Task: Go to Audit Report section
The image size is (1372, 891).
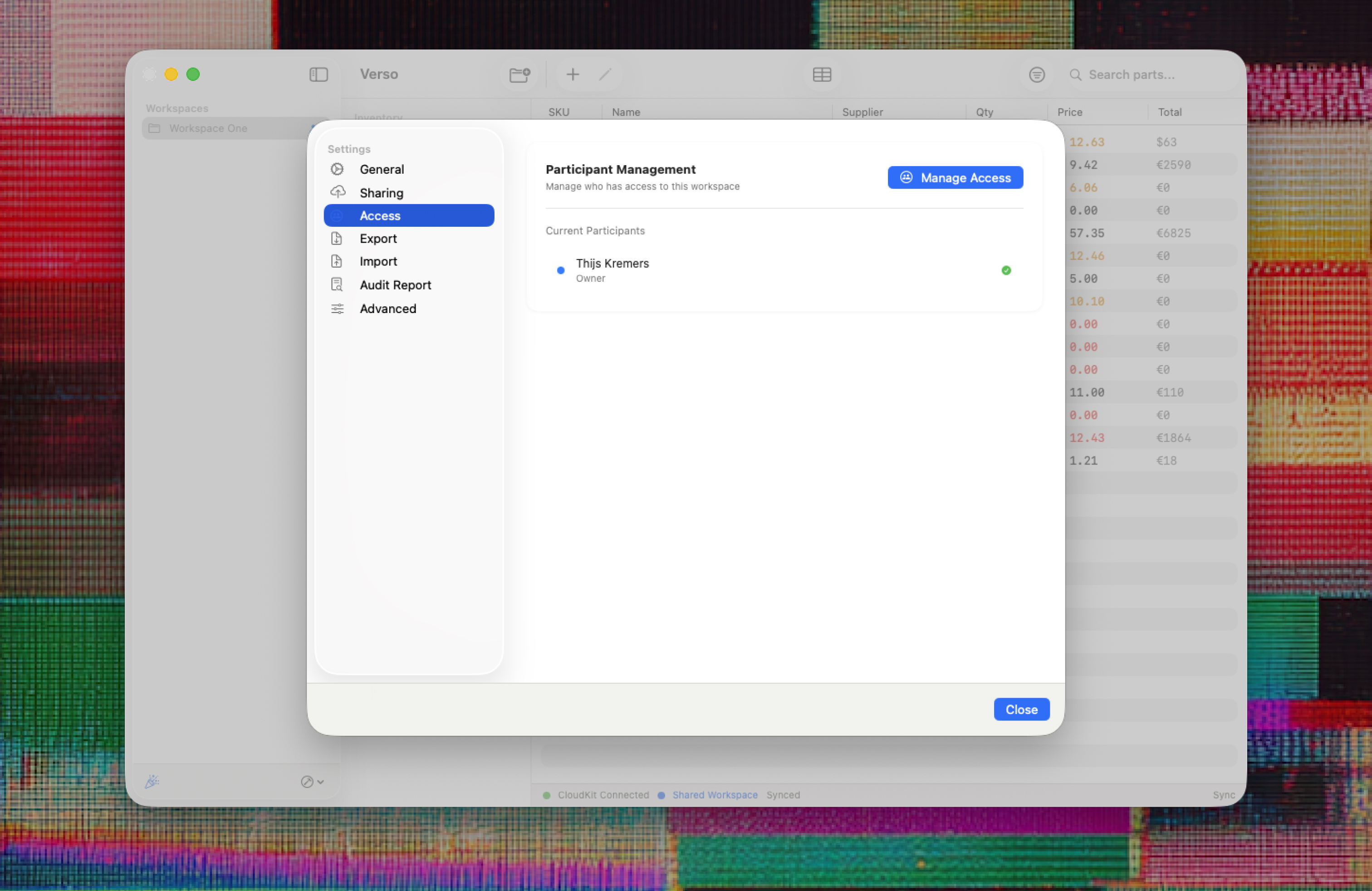Action: (395, 285)
